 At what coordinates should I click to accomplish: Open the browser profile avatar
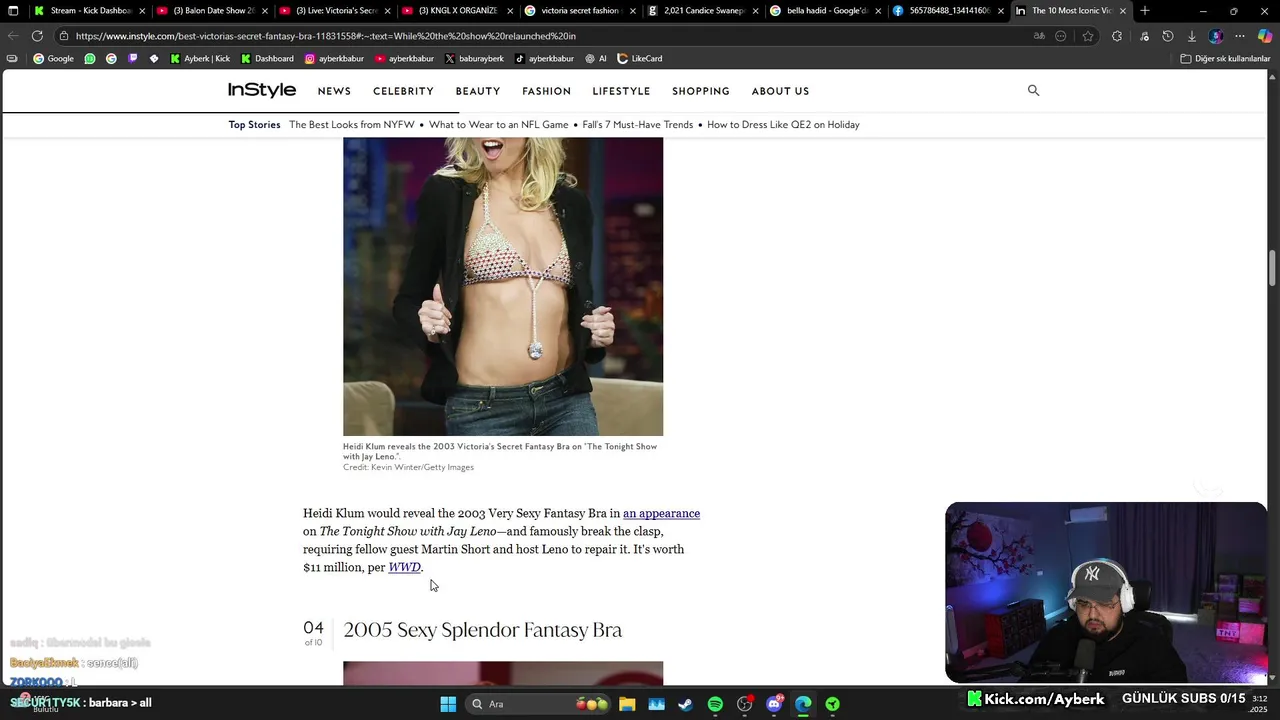(x=1216, y=36)
